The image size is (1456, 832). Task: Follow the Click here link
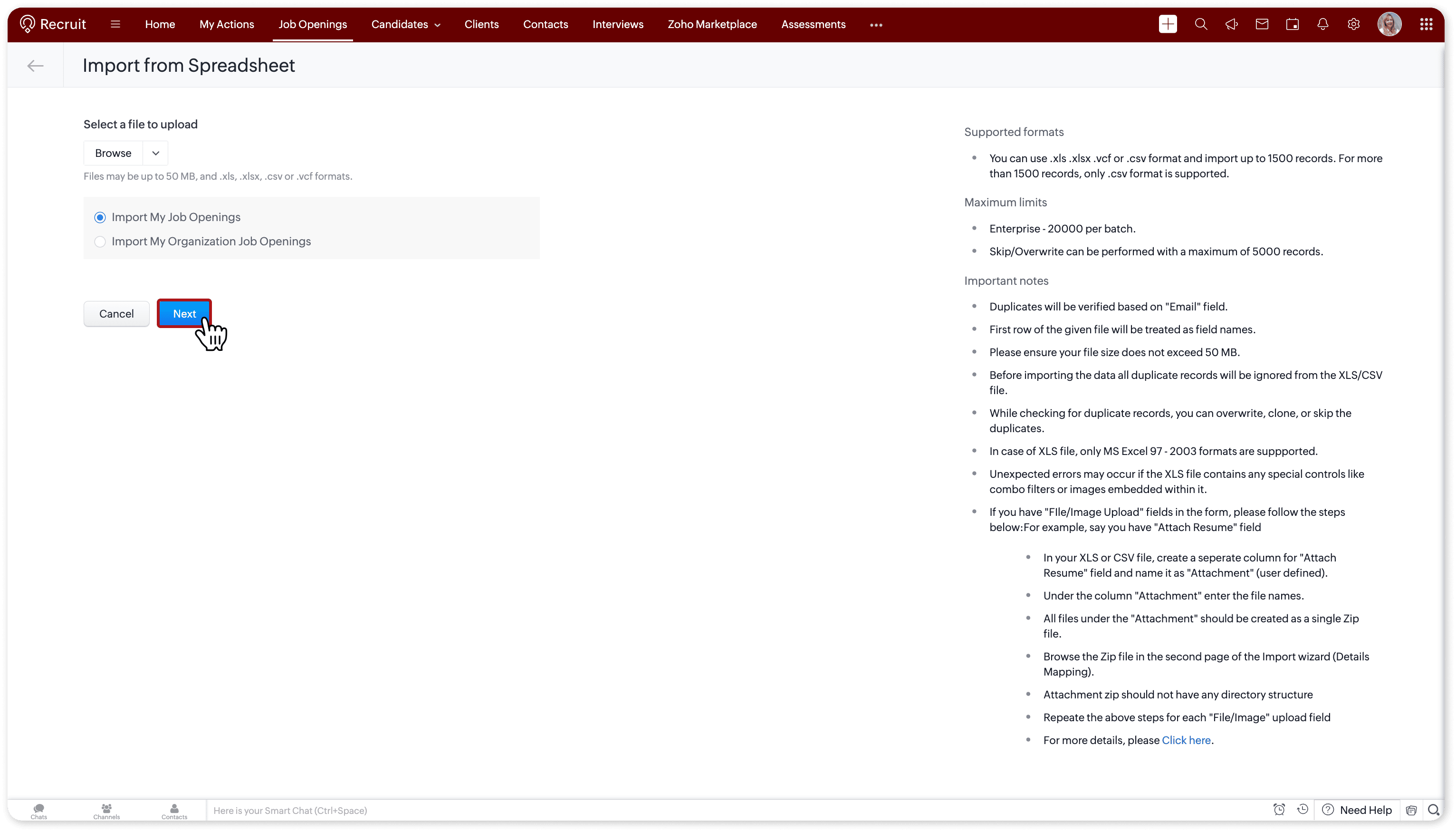pyautogui.click(x=1186, y=740)
